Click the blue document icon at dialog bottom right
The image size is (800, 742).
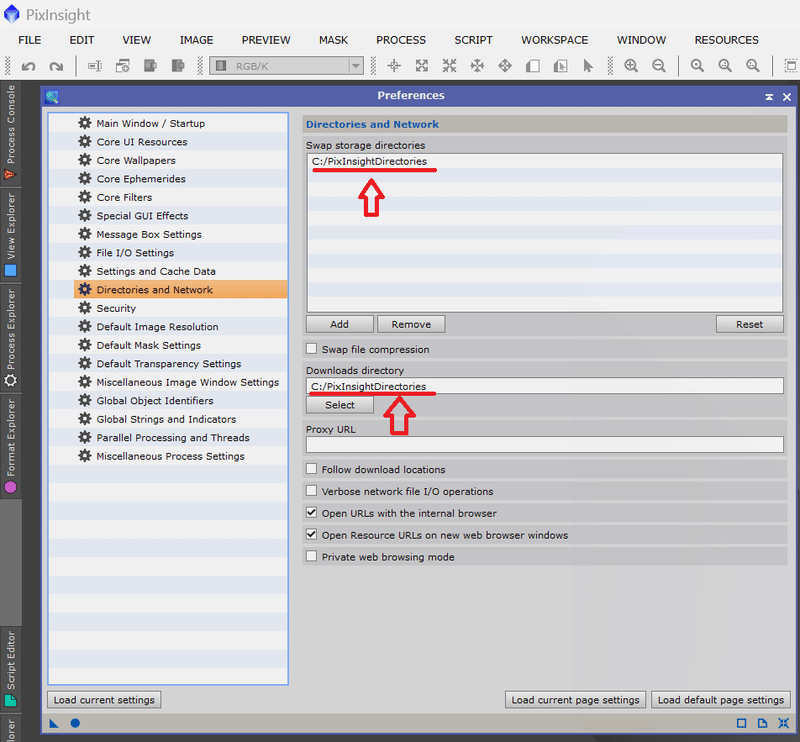coord(762,723)
